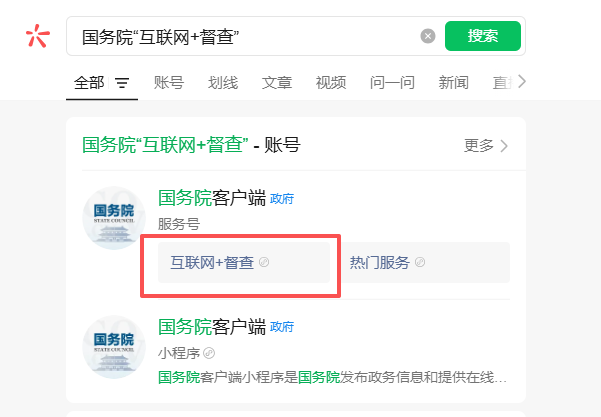Open the filter icon beside 全部
The height and width of the screenshot is (417, 601).
tap(122, 83)
